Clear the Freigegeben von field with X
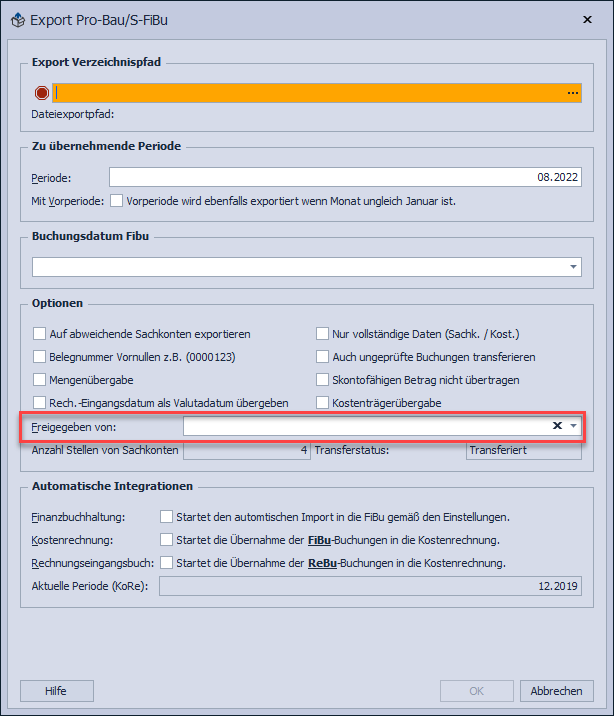 [558, 426]
